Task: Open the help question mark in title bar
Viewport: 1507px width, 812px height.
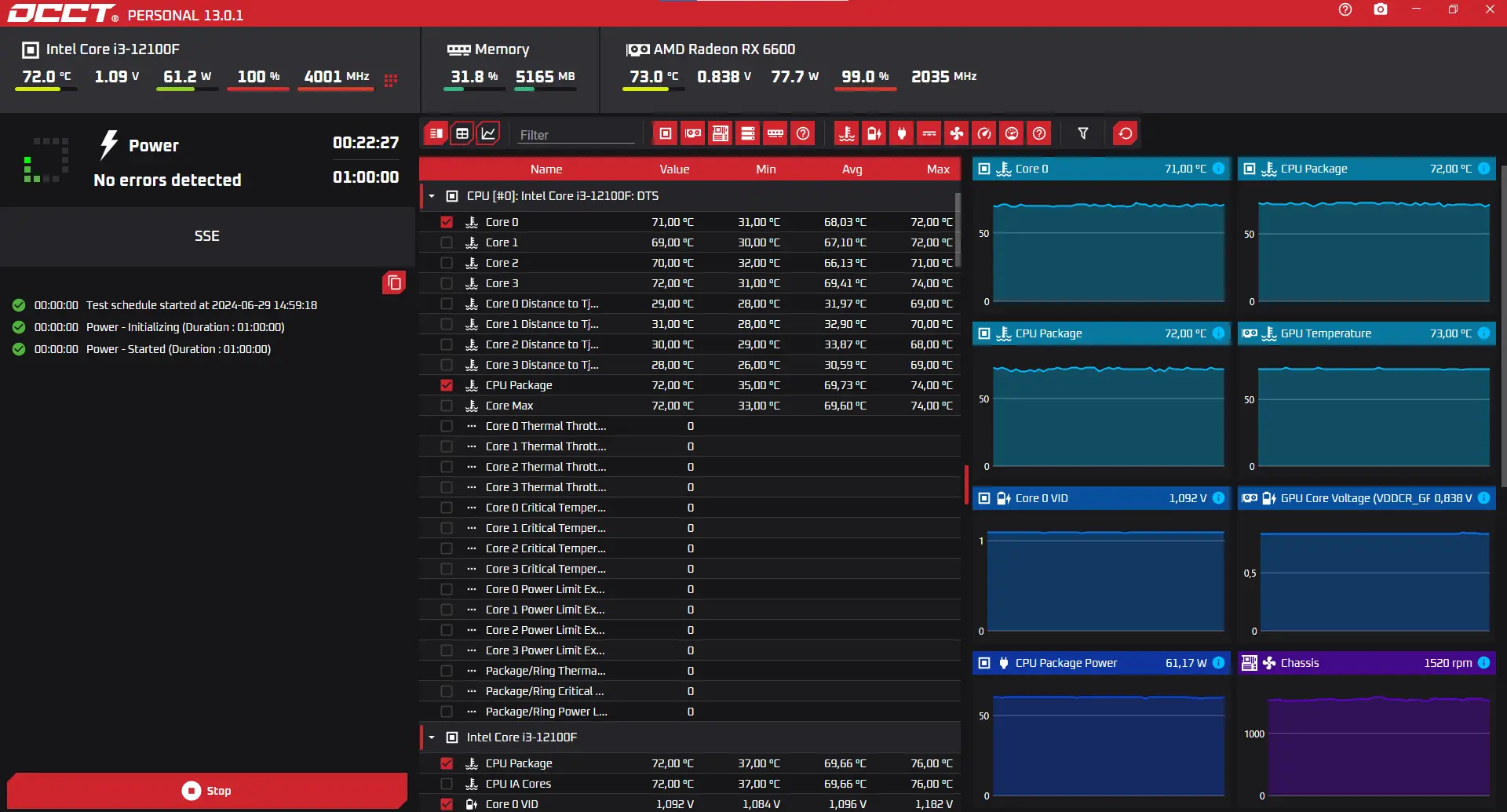Action: click(1345, 9)
